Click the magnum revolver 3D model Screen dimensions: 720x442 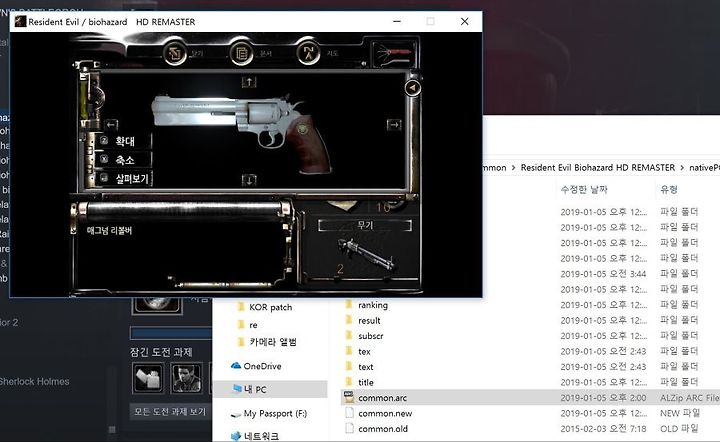242,132
